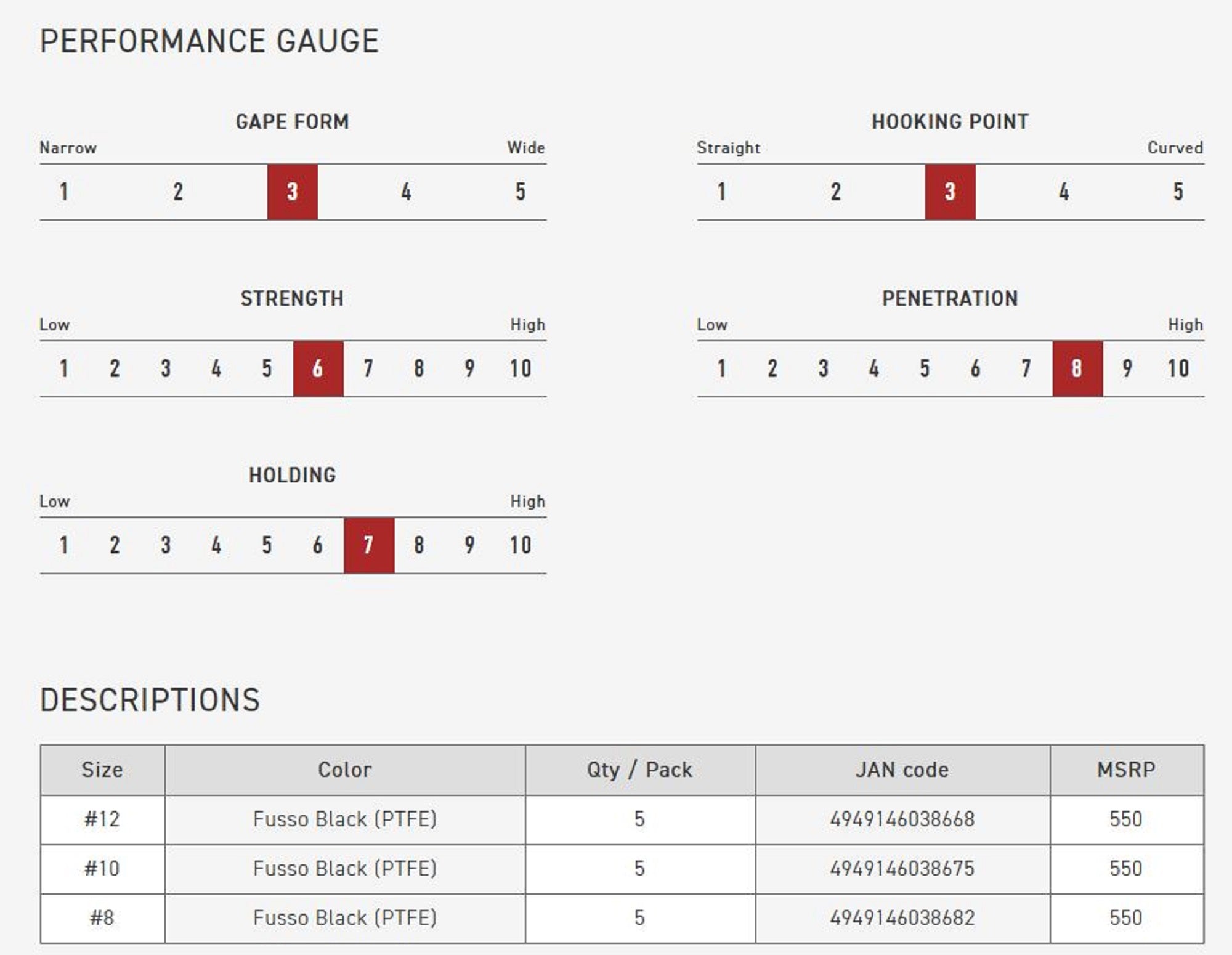Click the red 7 in Holding gauge
Viewport: 1232px width, 955px height.
click(x=368, y=545)
